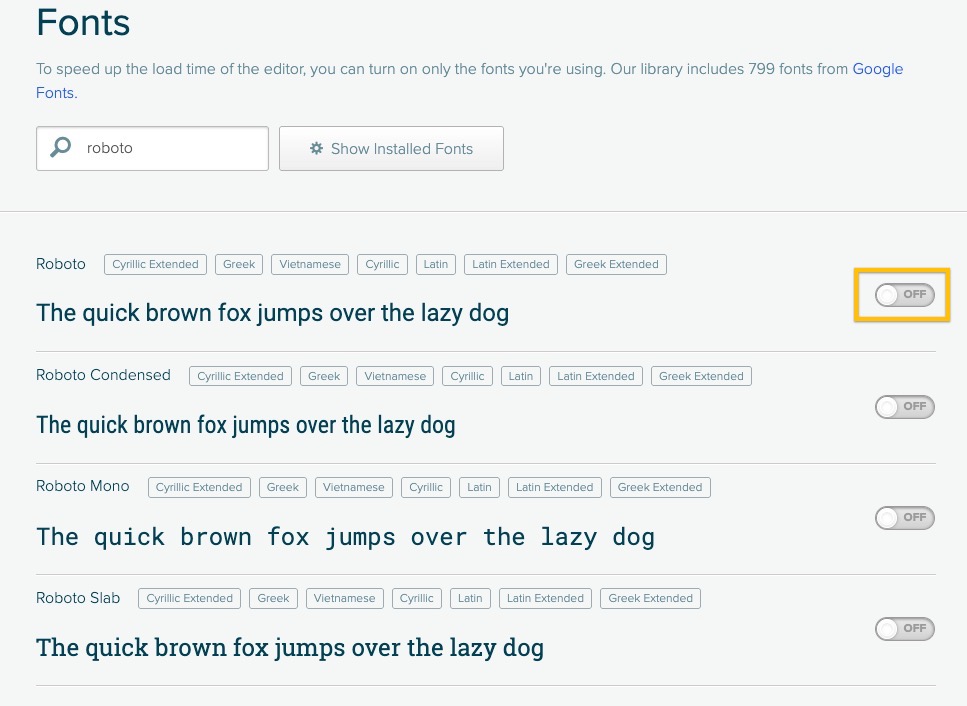
Task: Click Roboto Mono row Latin tag
Action: (x=479, y=487)
